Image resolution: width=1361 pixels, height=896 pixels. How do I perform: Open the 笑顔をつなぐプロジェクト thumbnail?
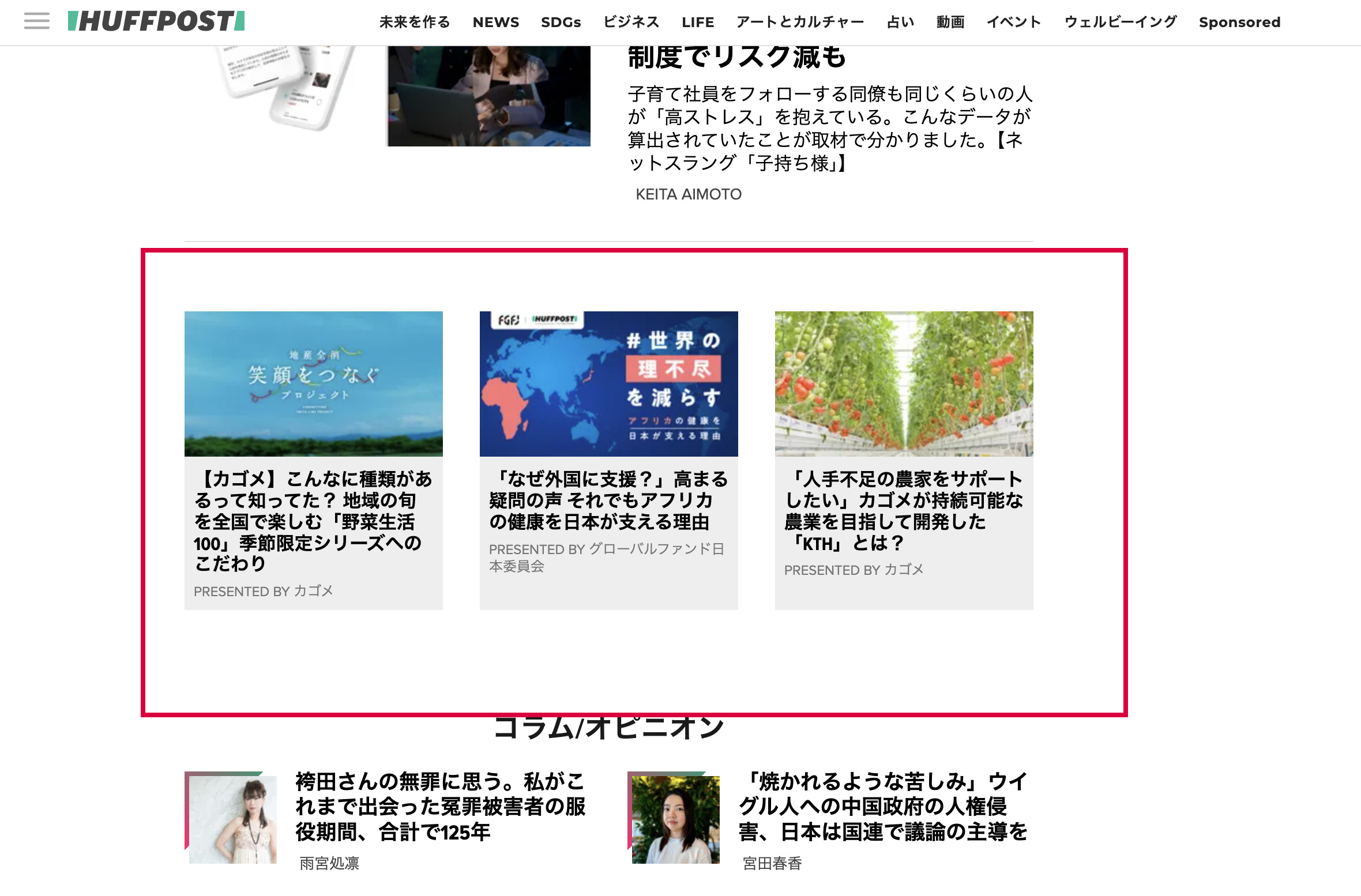[314, 384]
